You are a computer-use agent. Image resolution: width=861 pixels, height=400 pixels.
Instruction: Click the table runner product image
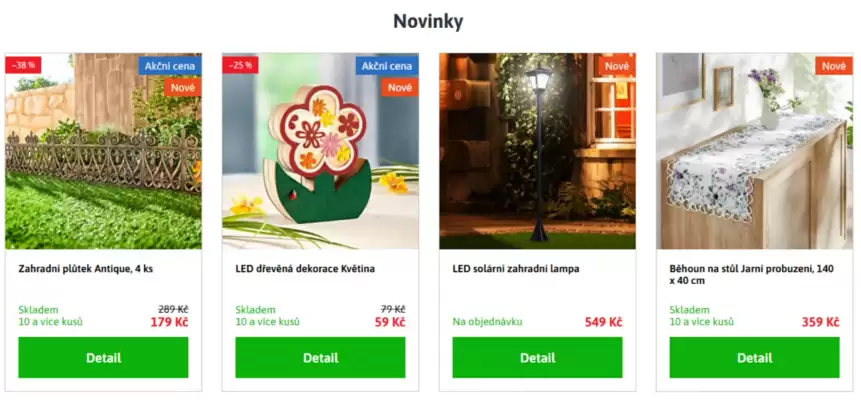tap(754, 151)
